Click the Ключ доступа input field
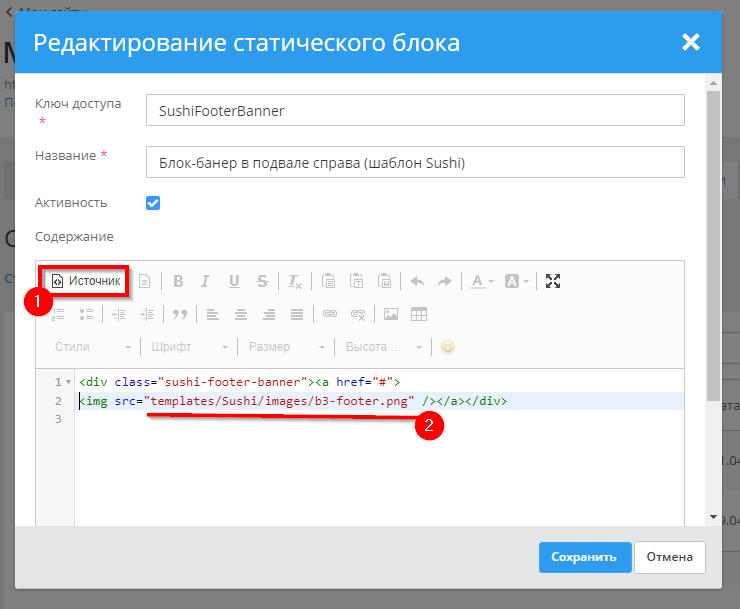Image resolution: width=740 pixels, height=609 pixels. (x=415, y=111)
